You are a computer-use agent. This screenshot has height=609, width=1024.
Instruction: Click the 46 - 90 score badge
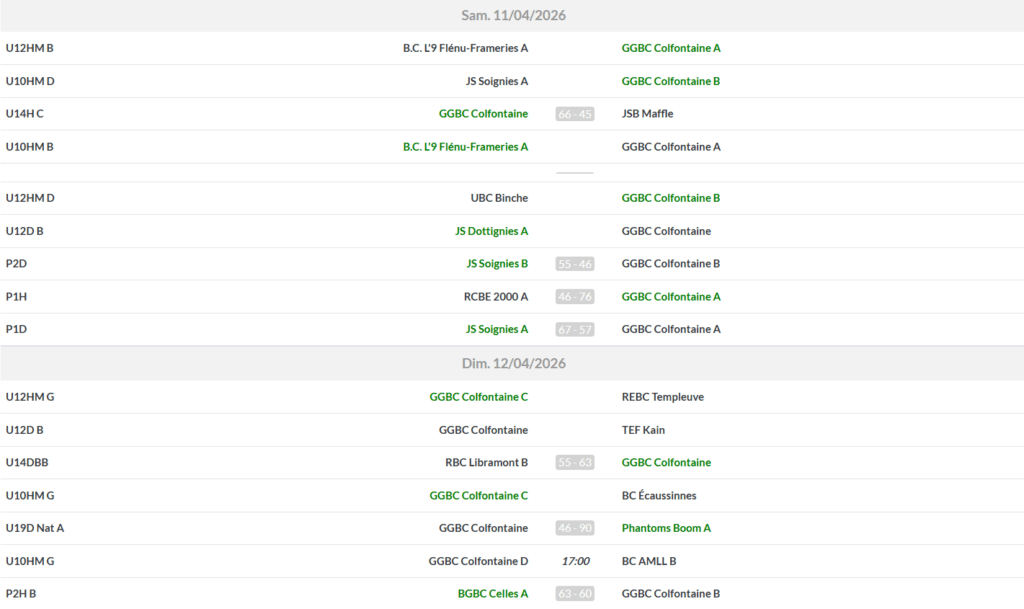[x=575, y=528]
